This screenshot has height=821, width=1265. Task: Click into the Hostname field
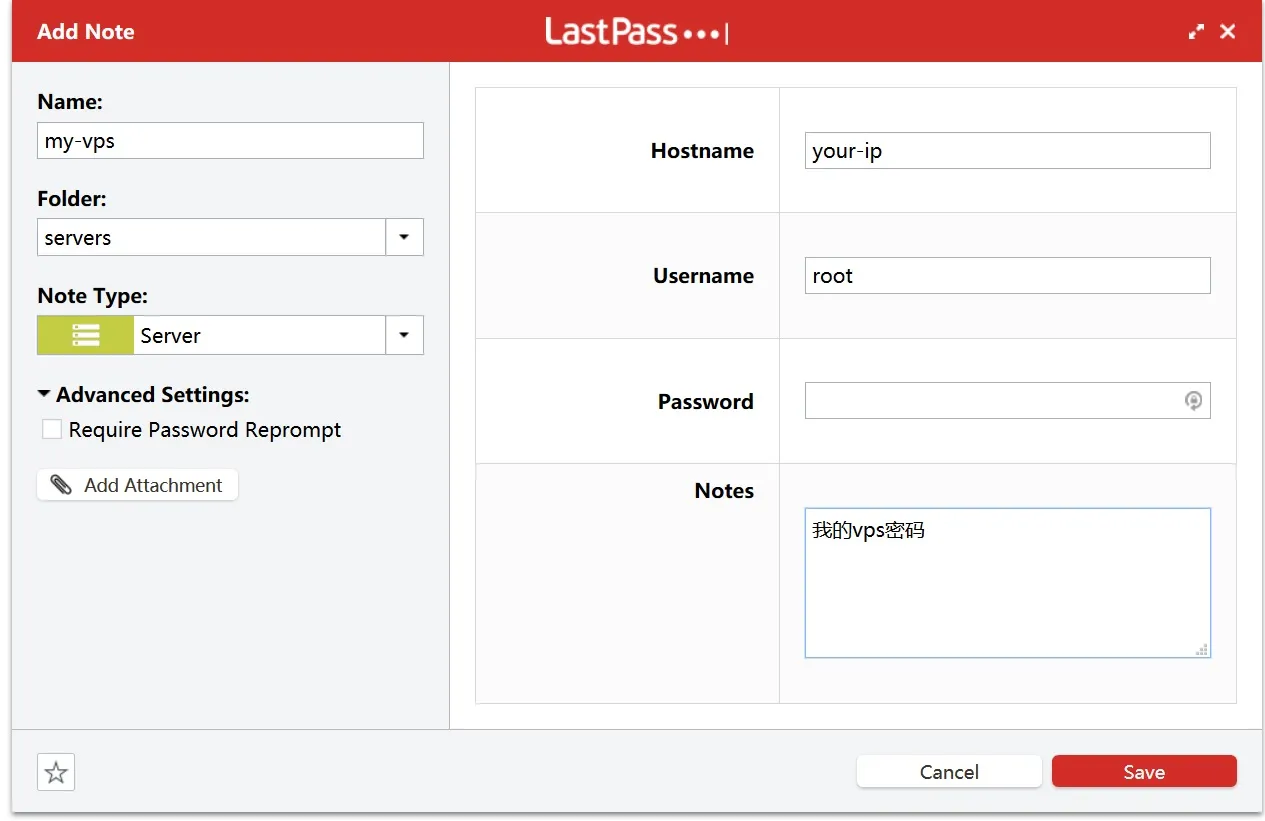1007,151
